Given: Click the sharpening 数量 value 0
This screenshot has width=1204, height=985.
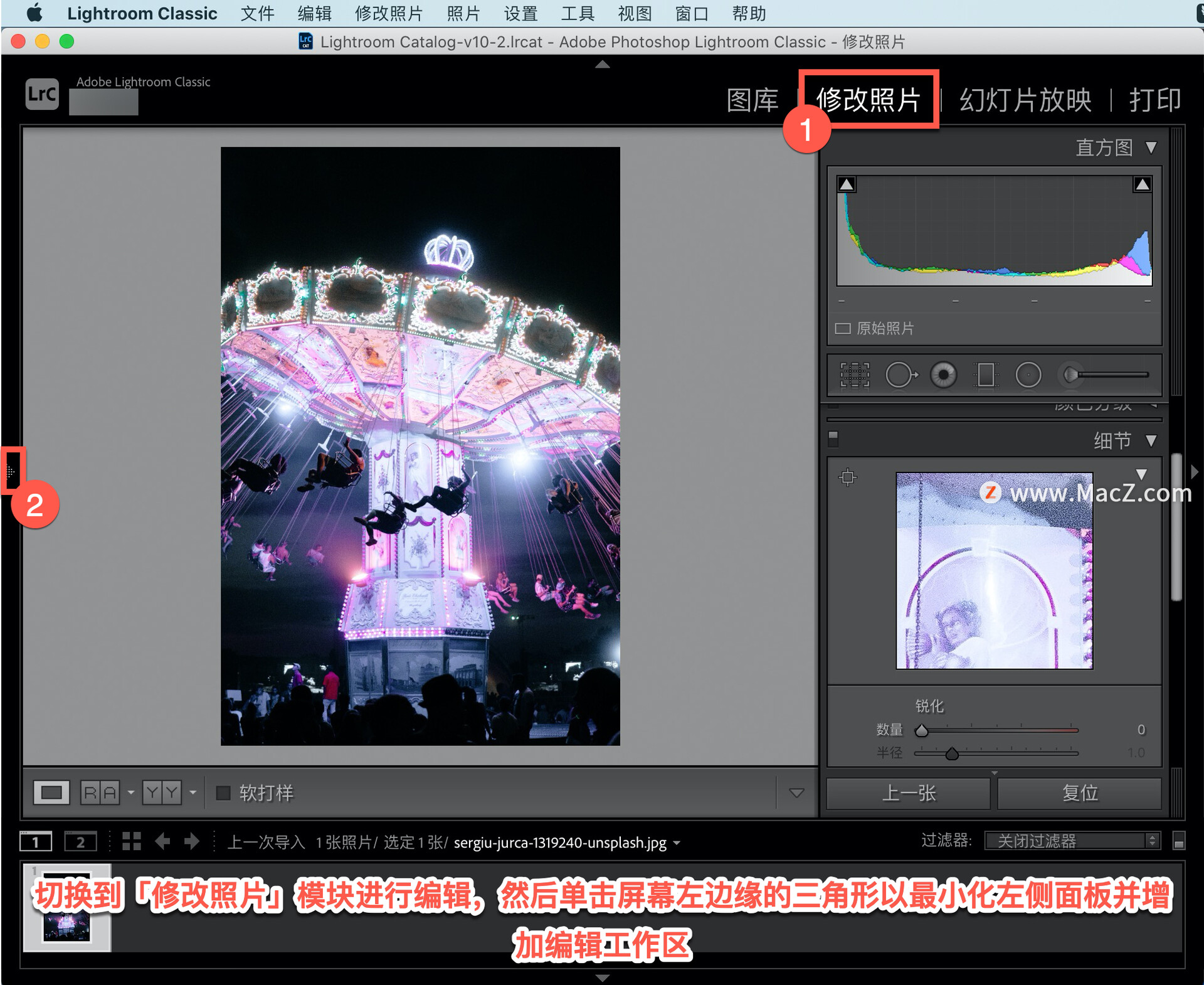Looking at the screenshot, I should click(1141, 730).
